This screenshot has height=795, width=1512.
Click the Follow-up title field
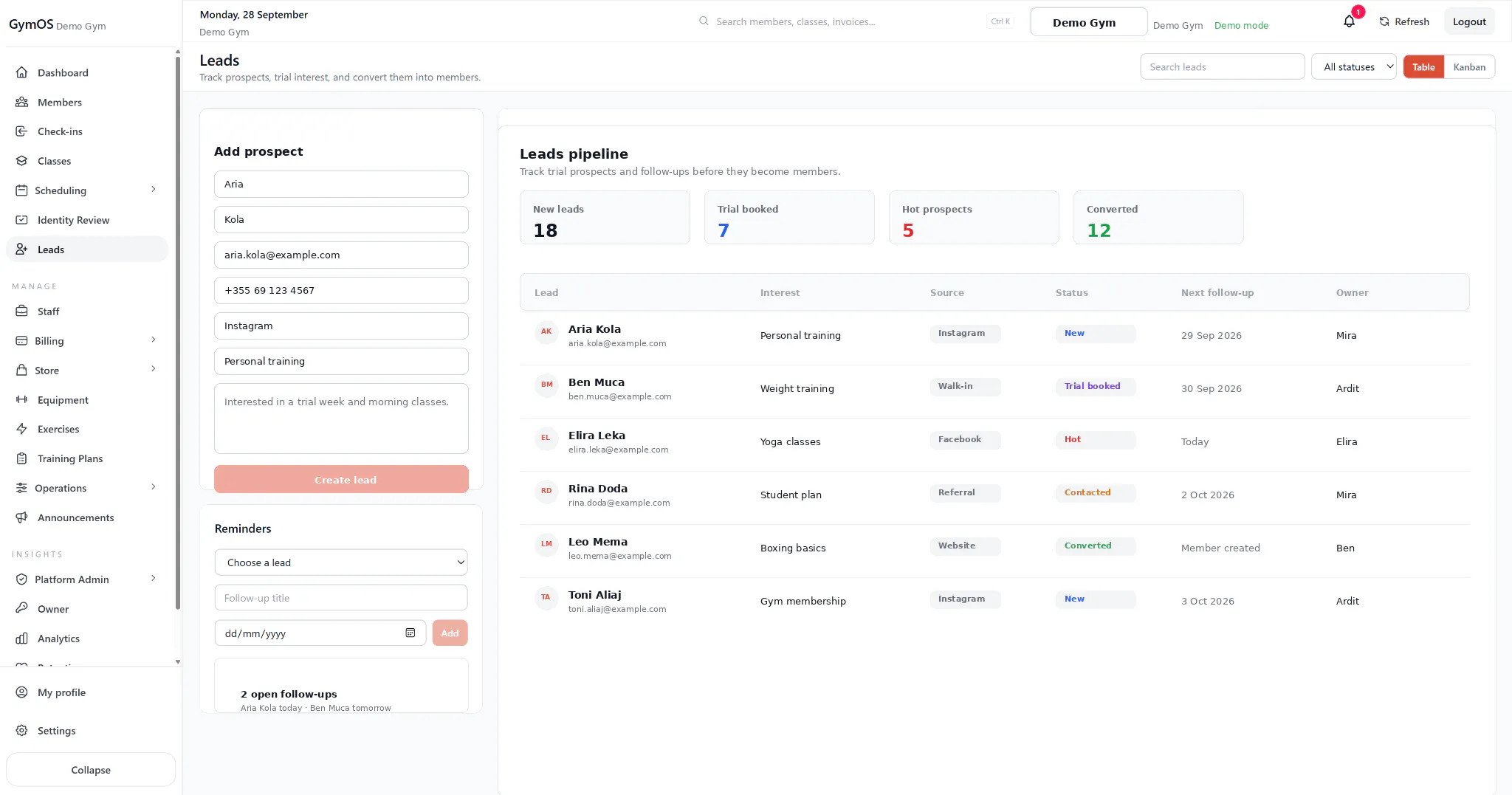(x=341, y=598)
